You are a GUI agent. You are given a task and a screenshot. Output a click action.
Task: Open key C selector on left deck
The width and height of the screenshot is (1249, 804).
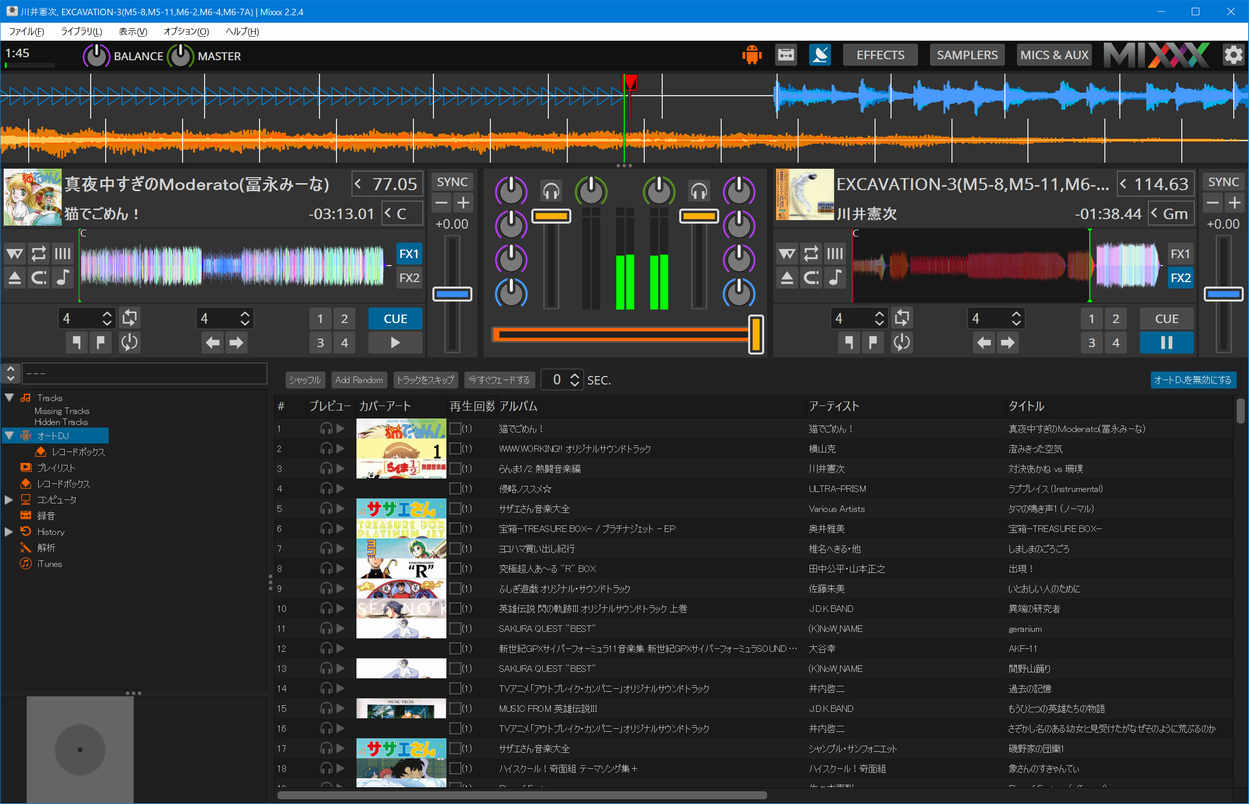tap(401, 213)
